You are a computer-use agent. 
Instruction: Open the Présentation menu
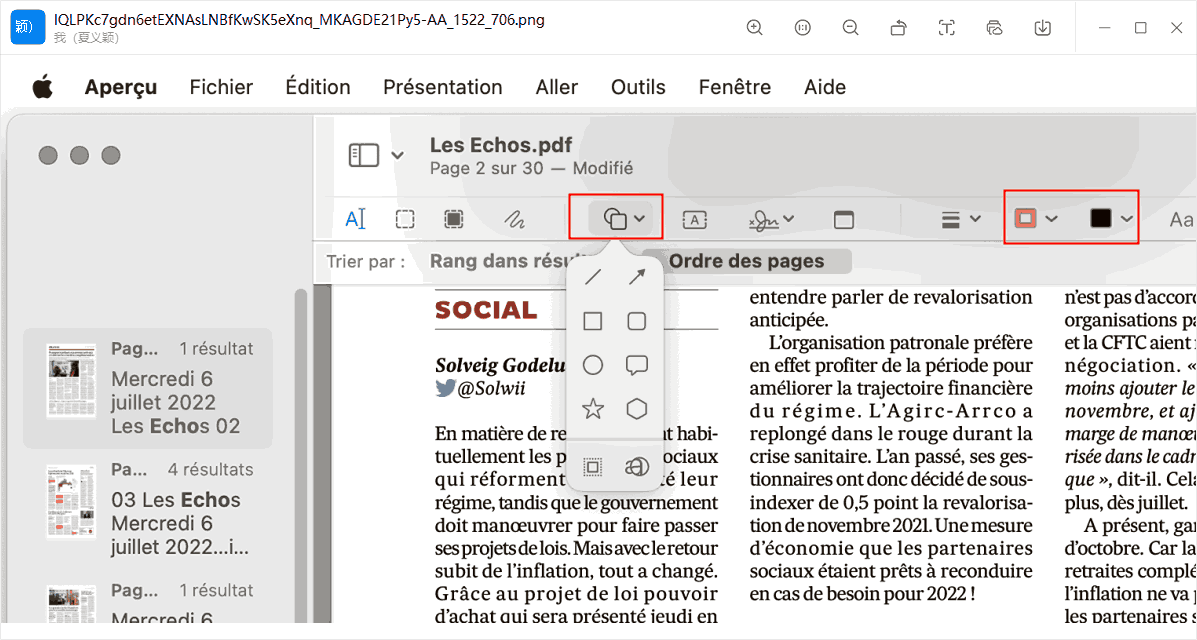pos(443,87)
